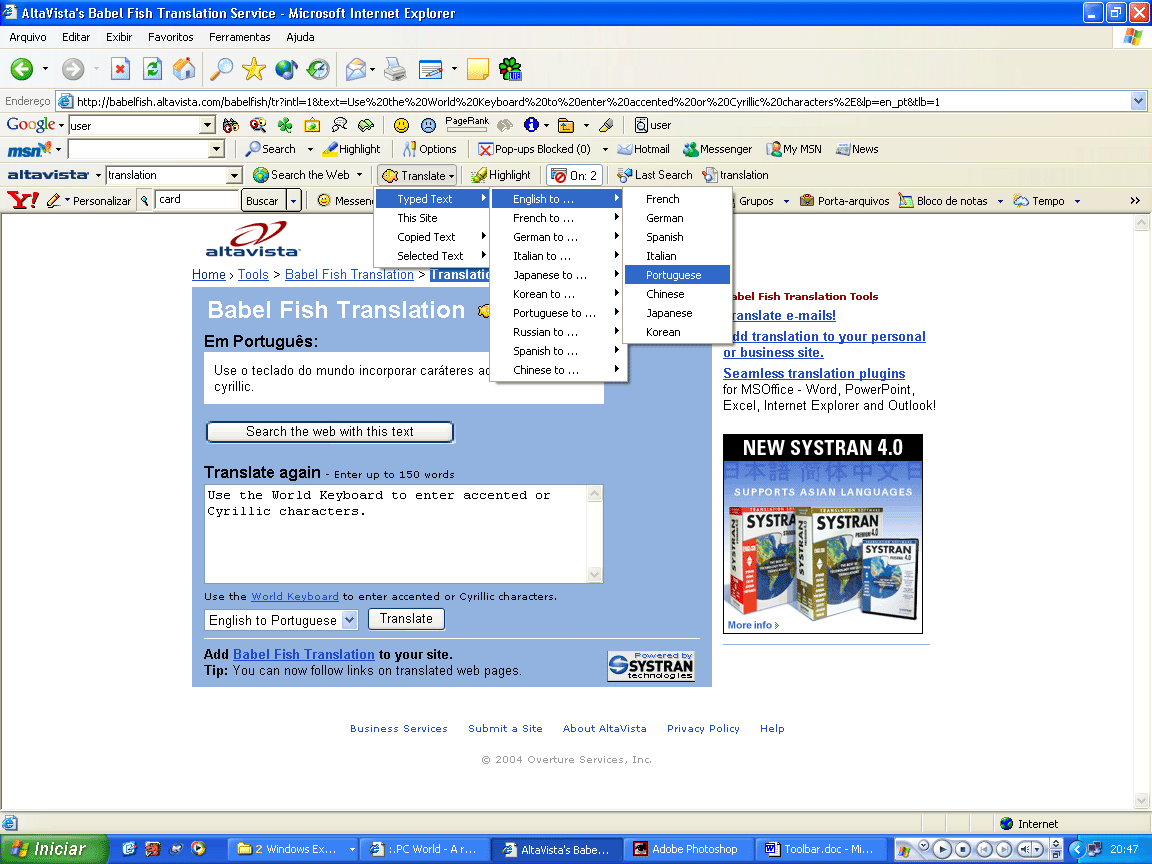The width and height of the screenshot is (1152, 864).
Task: Click the Privacy Policy footer link
Action: pyautogui.click(x=703, y=729)
